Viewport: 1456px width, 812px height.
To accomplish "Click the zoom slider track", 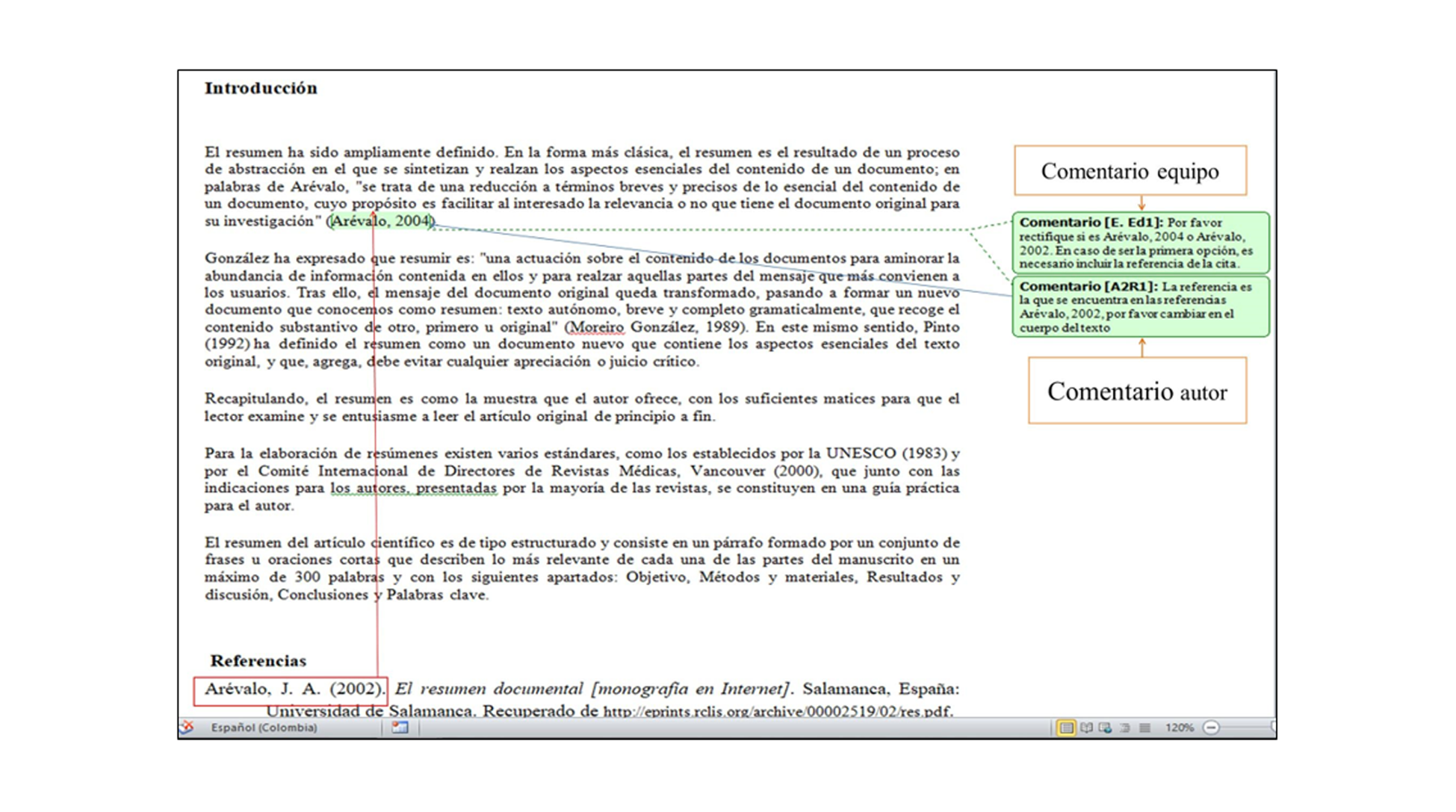I will click(x=1246, y=728).
